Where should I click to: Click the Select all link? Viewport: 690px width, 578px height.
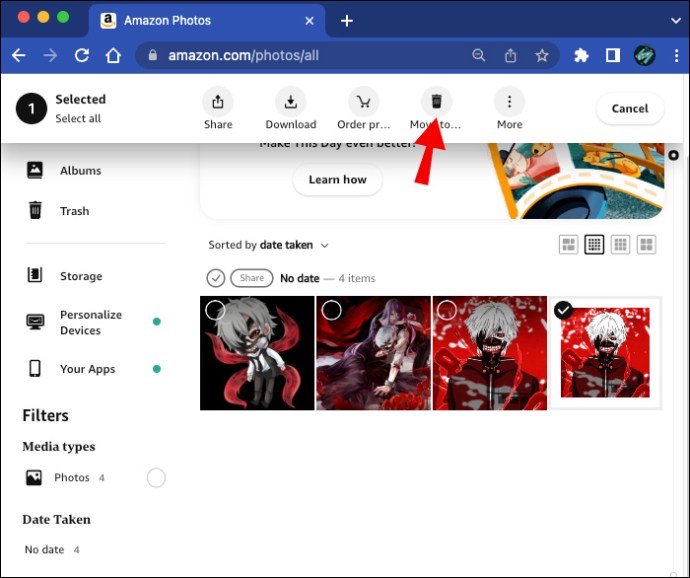(x=78, y=119)
